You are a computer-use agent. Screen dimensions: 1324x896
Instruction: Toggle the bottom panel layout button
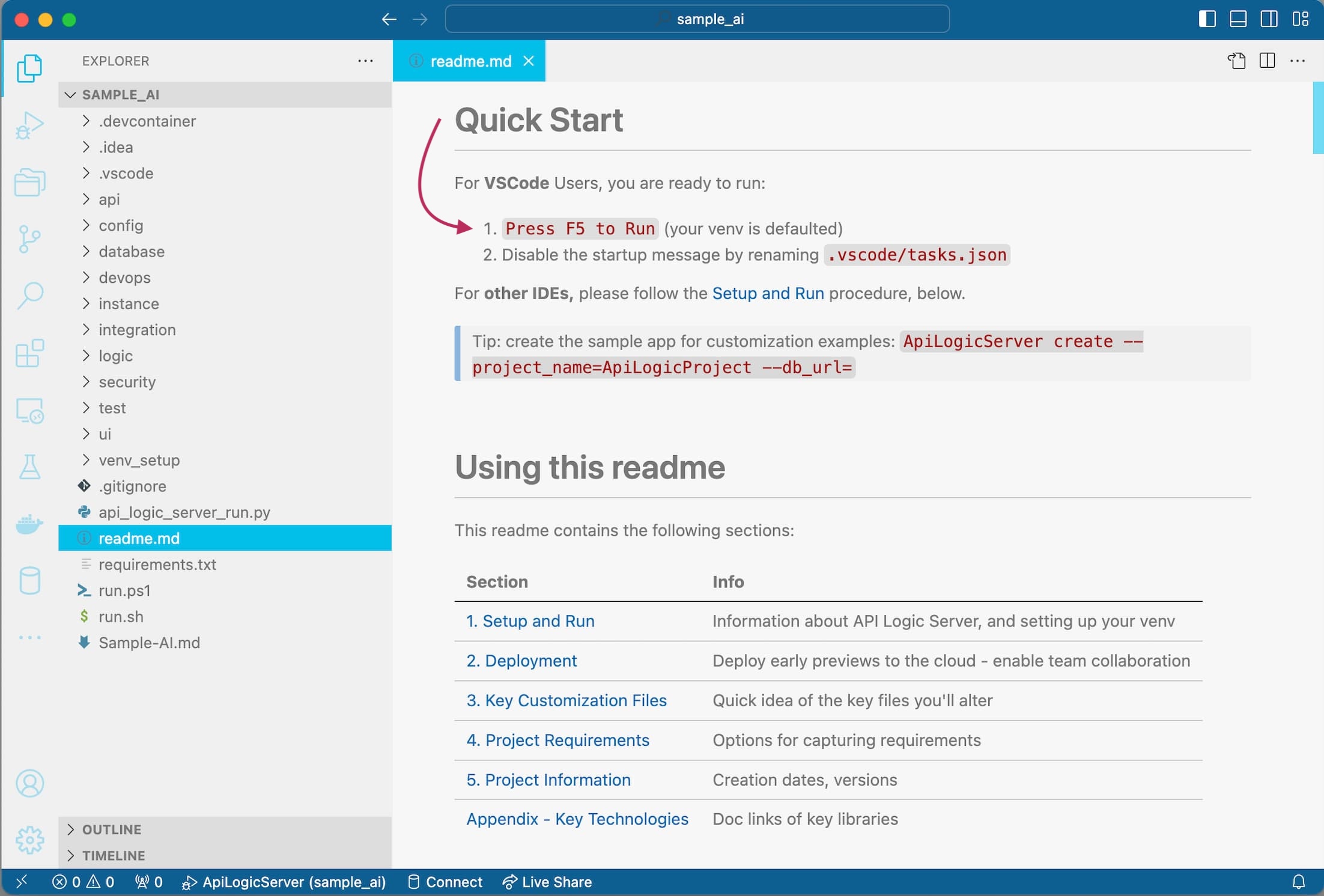[1238, 19]
